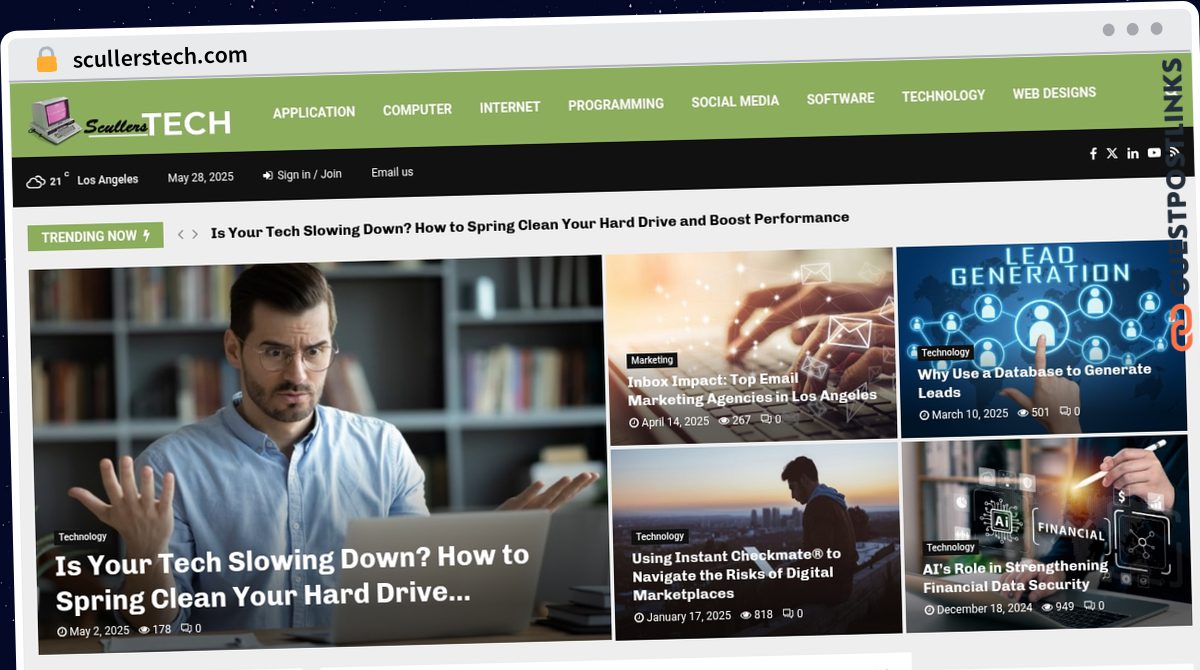Image resolution: width=1200 pixels, height=670 pixels.
Task: Open the X (Twitter) social icon
Action: point(1112,153)
